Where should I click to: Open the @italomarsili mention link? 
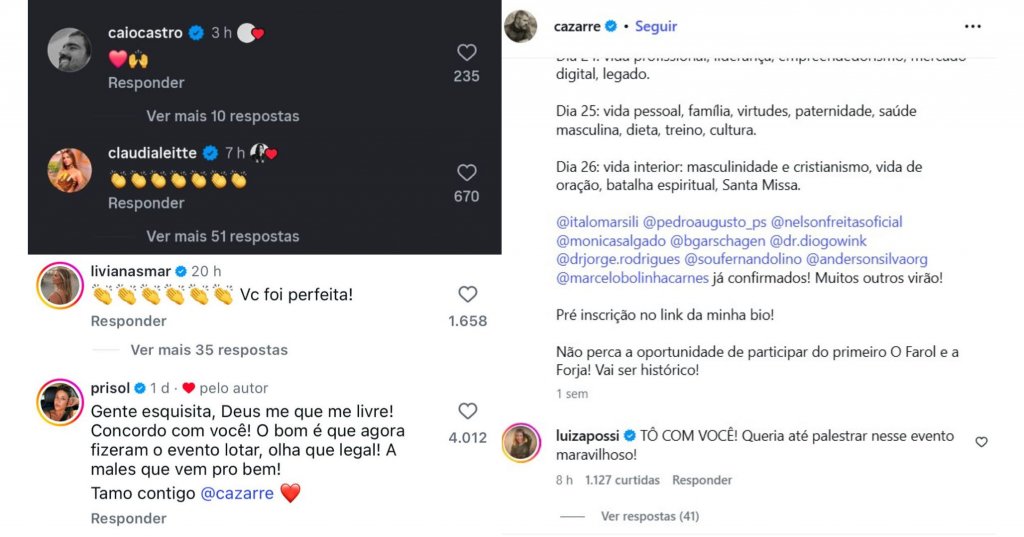point(596,222)
